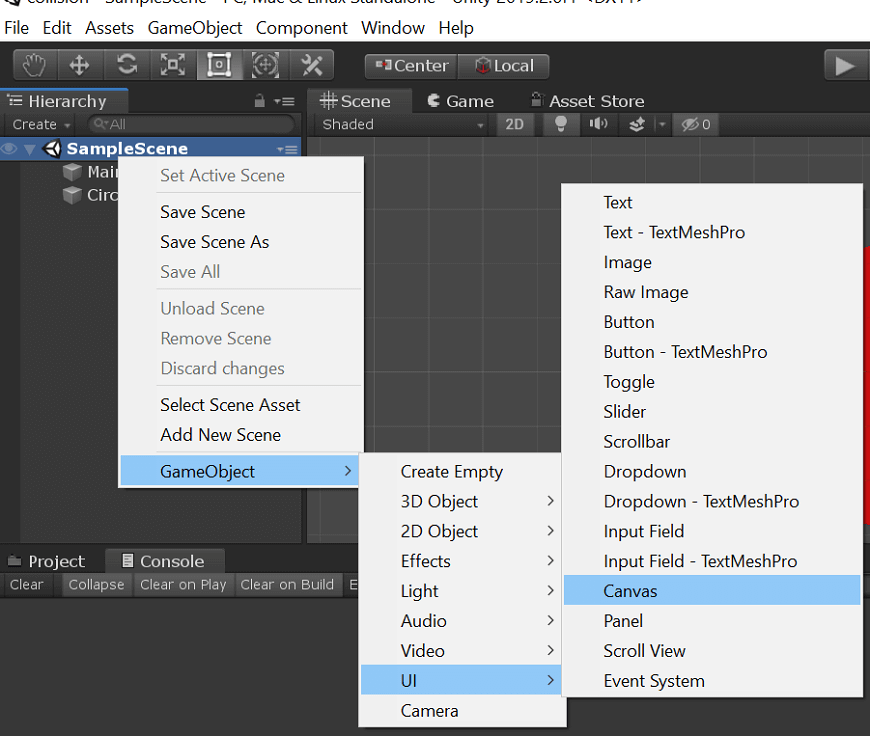Image resolution: width=870 pixels, height=736 pixels.
Task: Select the Hand tool in the toolbar
Action: pos(33,64)
